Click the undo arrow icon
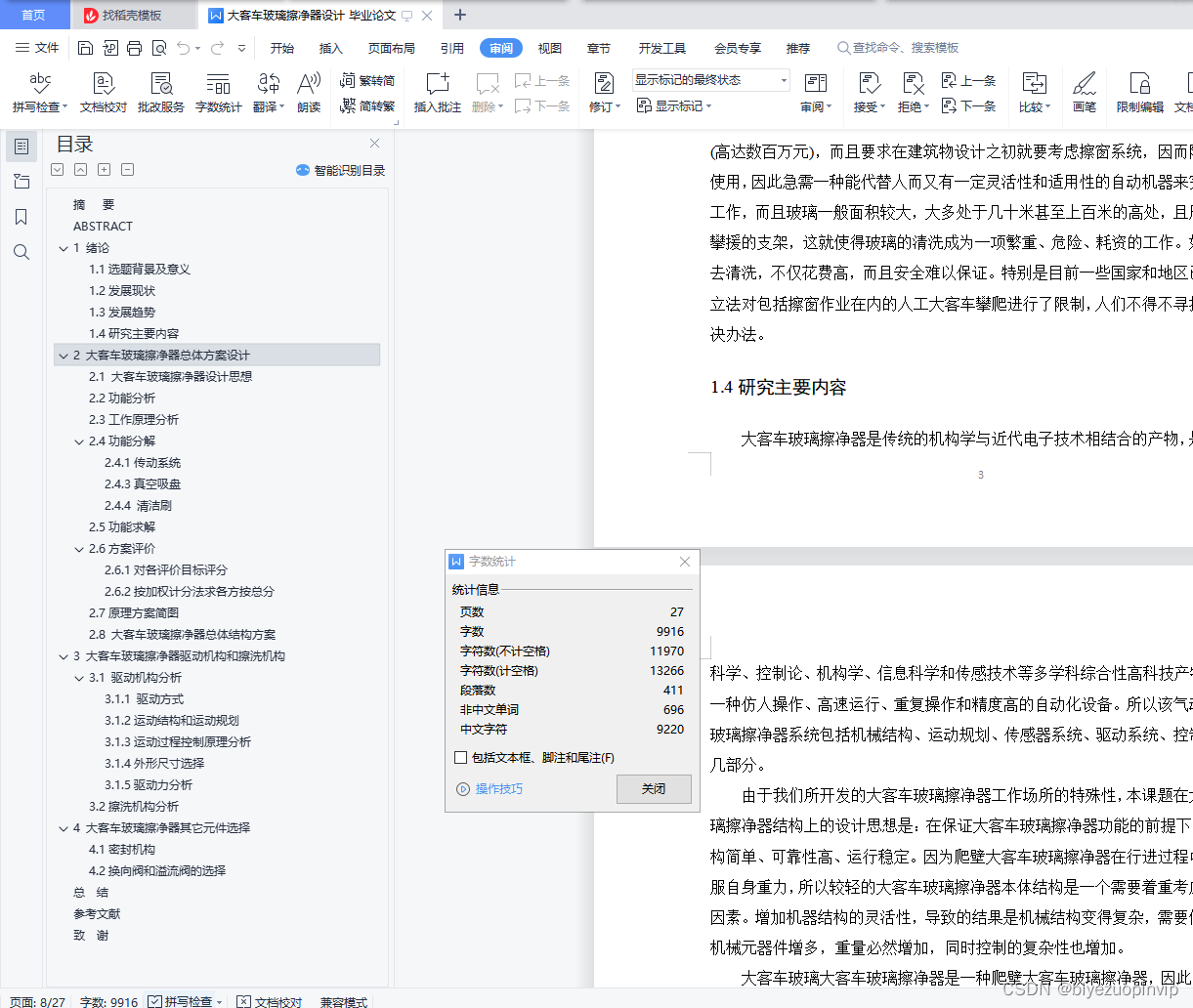This screenshot has height=1008, width=1193. (x=184, y=48)
